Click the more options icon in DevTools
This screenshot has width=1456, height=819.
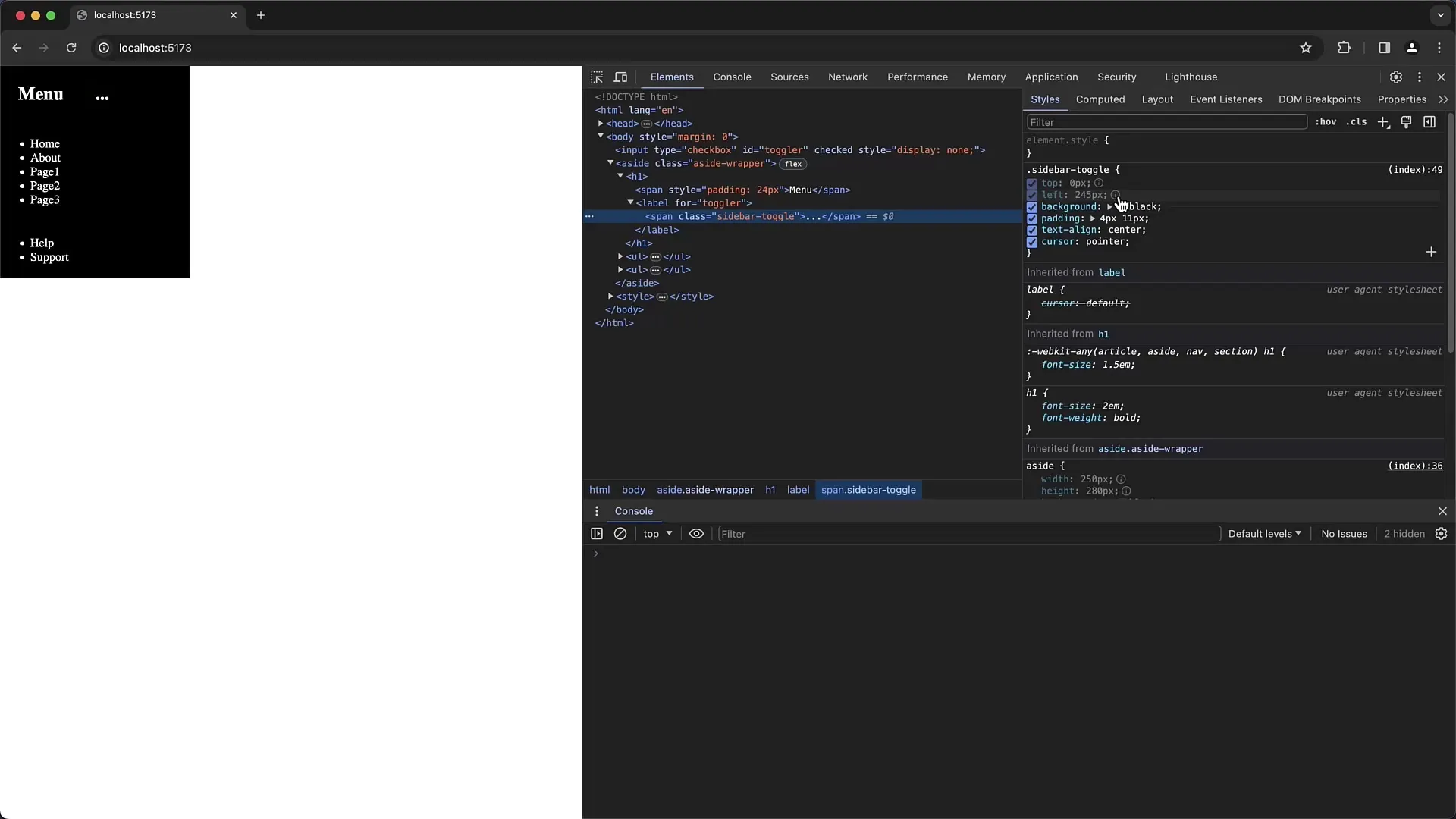(1419, 76)
